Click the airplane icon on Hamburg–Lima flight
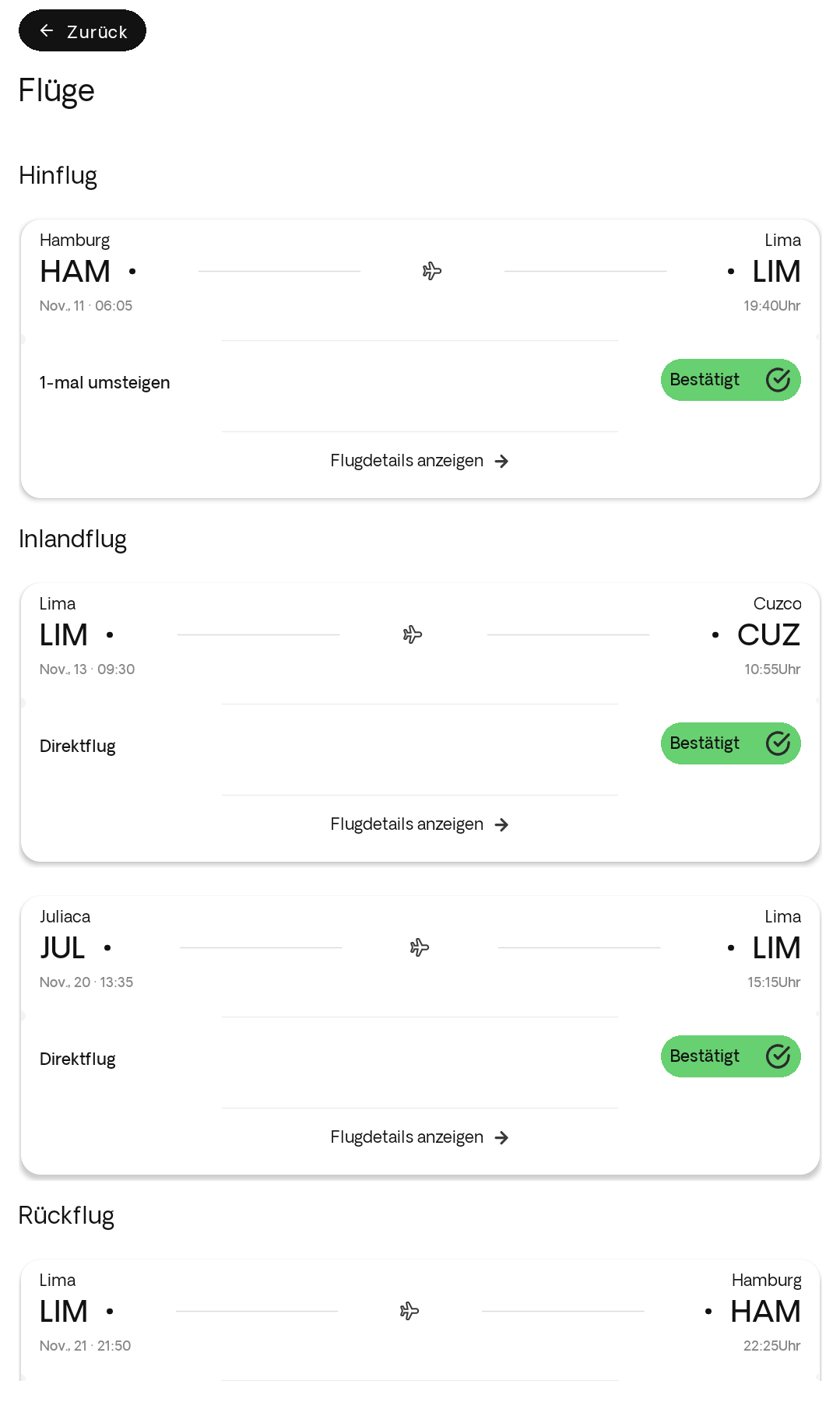Image resolution: width=840 pixels, height=1409 pixels. tap(432, 271)
